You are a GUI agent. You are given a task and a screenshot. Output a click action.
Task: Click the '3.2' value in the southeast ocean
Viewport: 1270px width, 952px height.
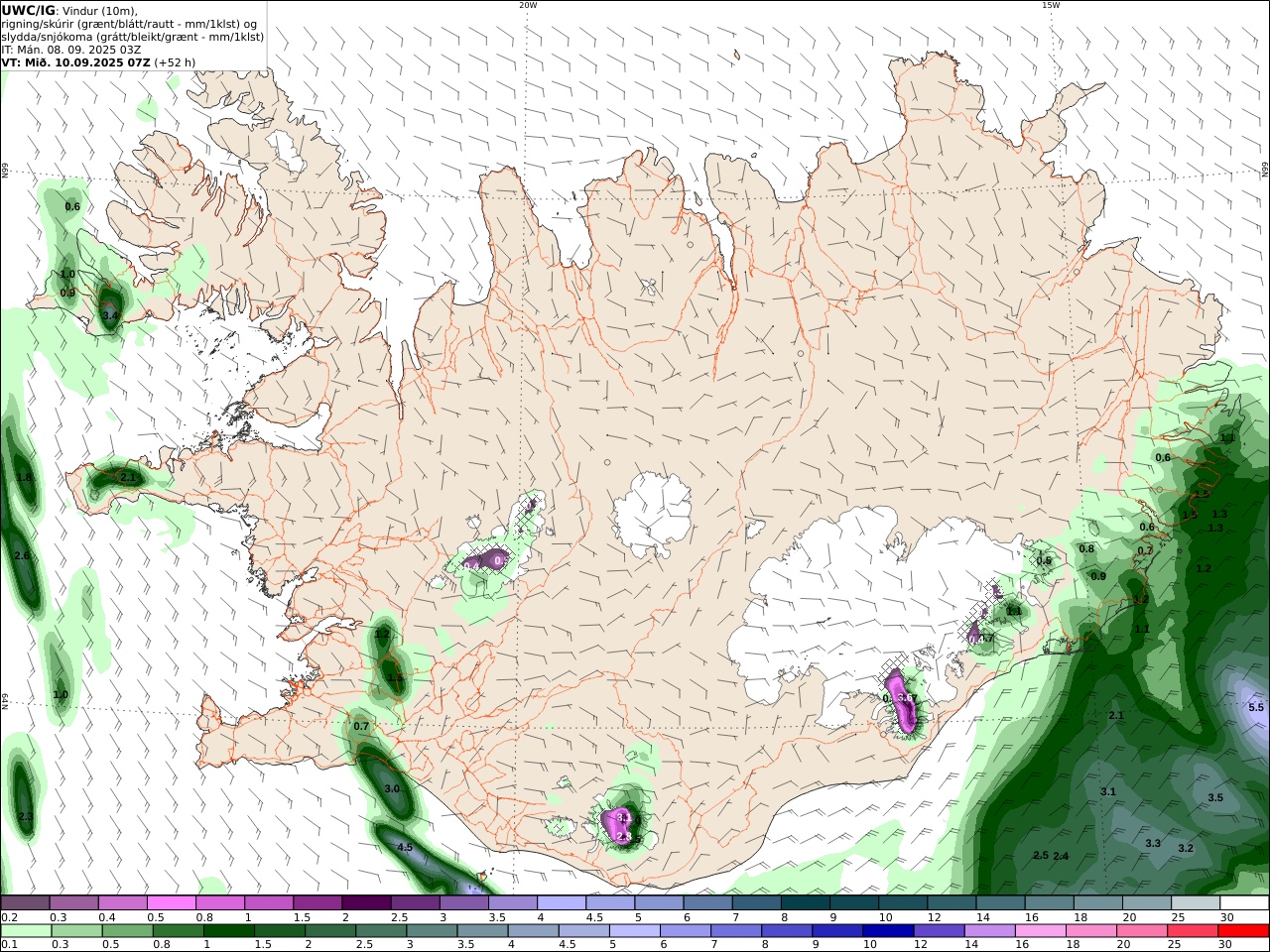(1186, 848)
